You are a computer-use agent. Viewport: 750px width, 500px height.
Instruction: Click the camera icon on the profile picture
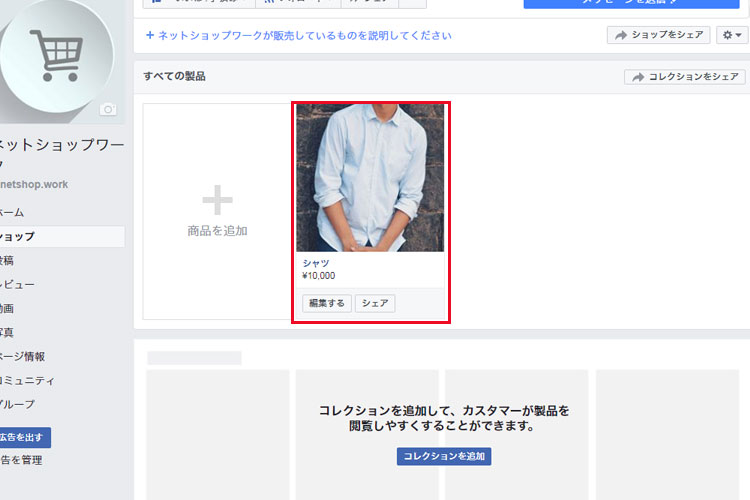pyautogui.click(x=108, y=110)
